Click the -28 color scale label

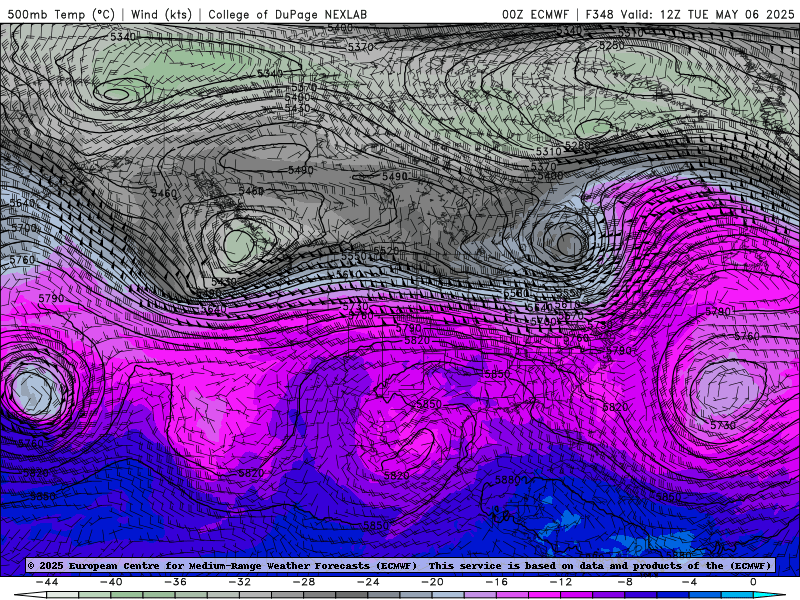tap(304, 582)
